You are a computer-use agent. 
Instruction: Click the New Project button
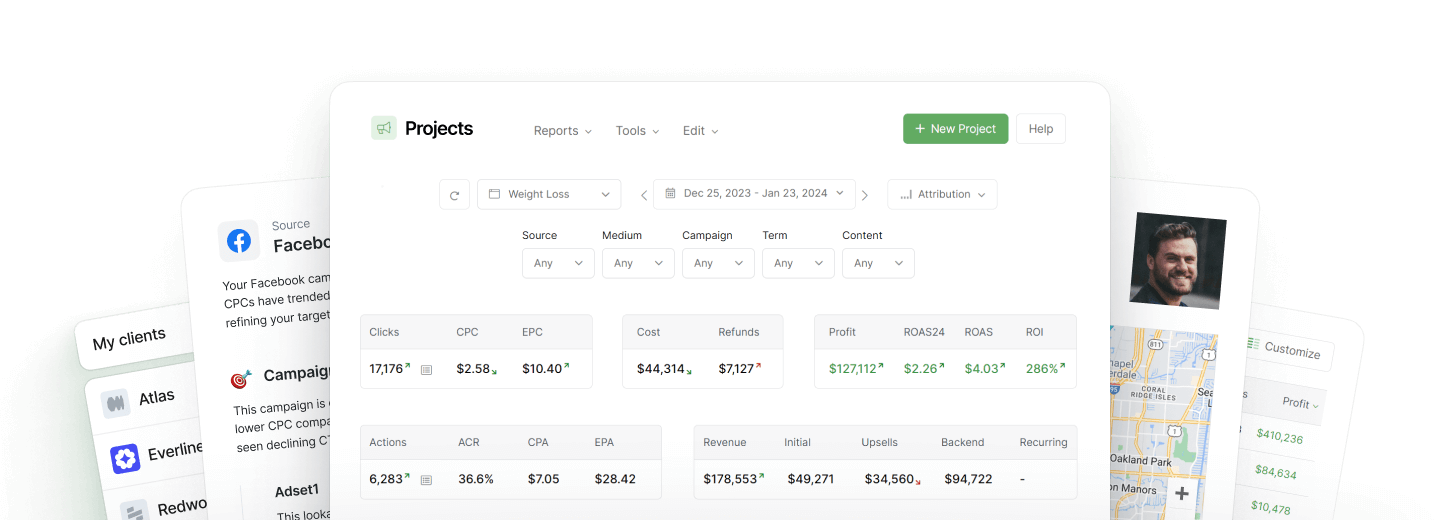coord(955,129)
